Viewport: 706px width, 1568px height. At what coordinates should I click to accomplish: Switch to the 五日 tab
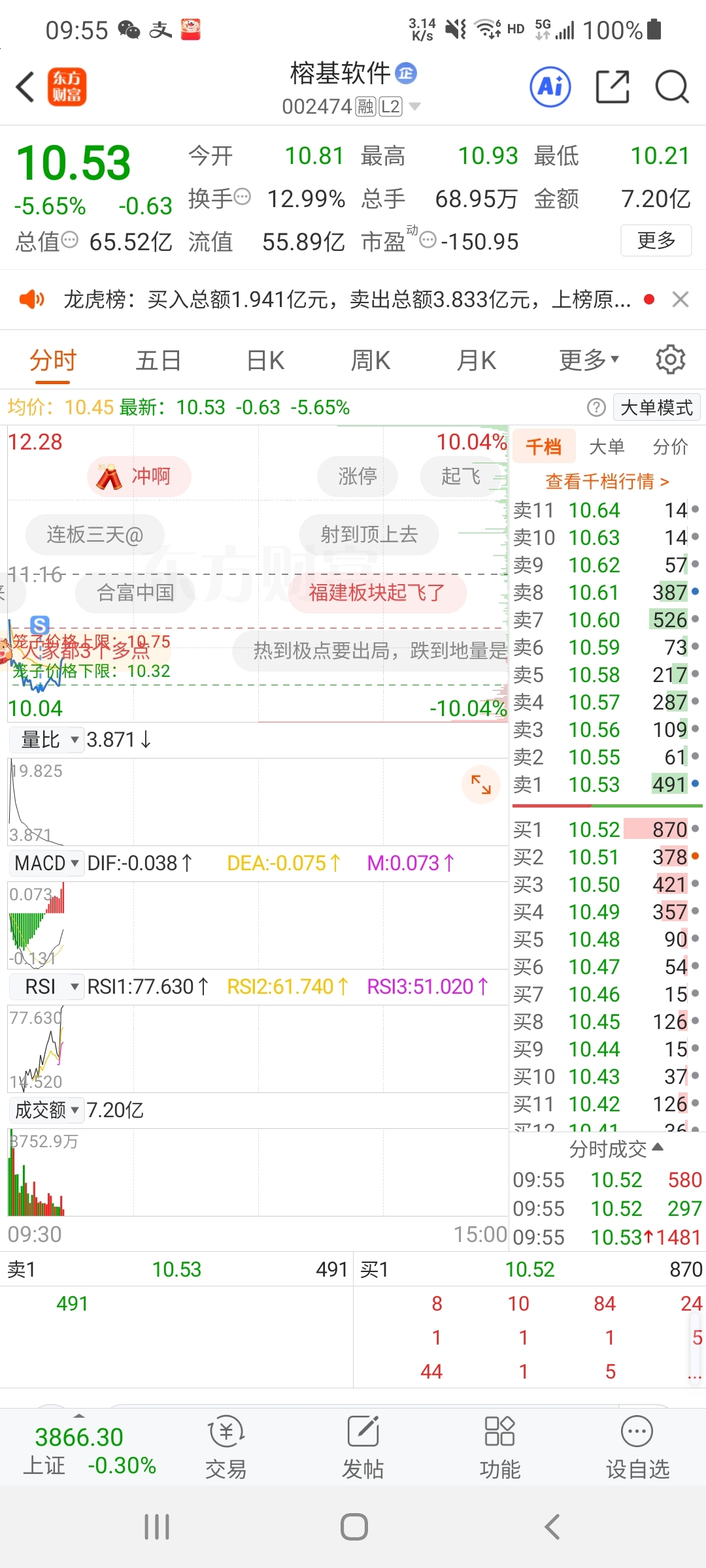[158, 360]
